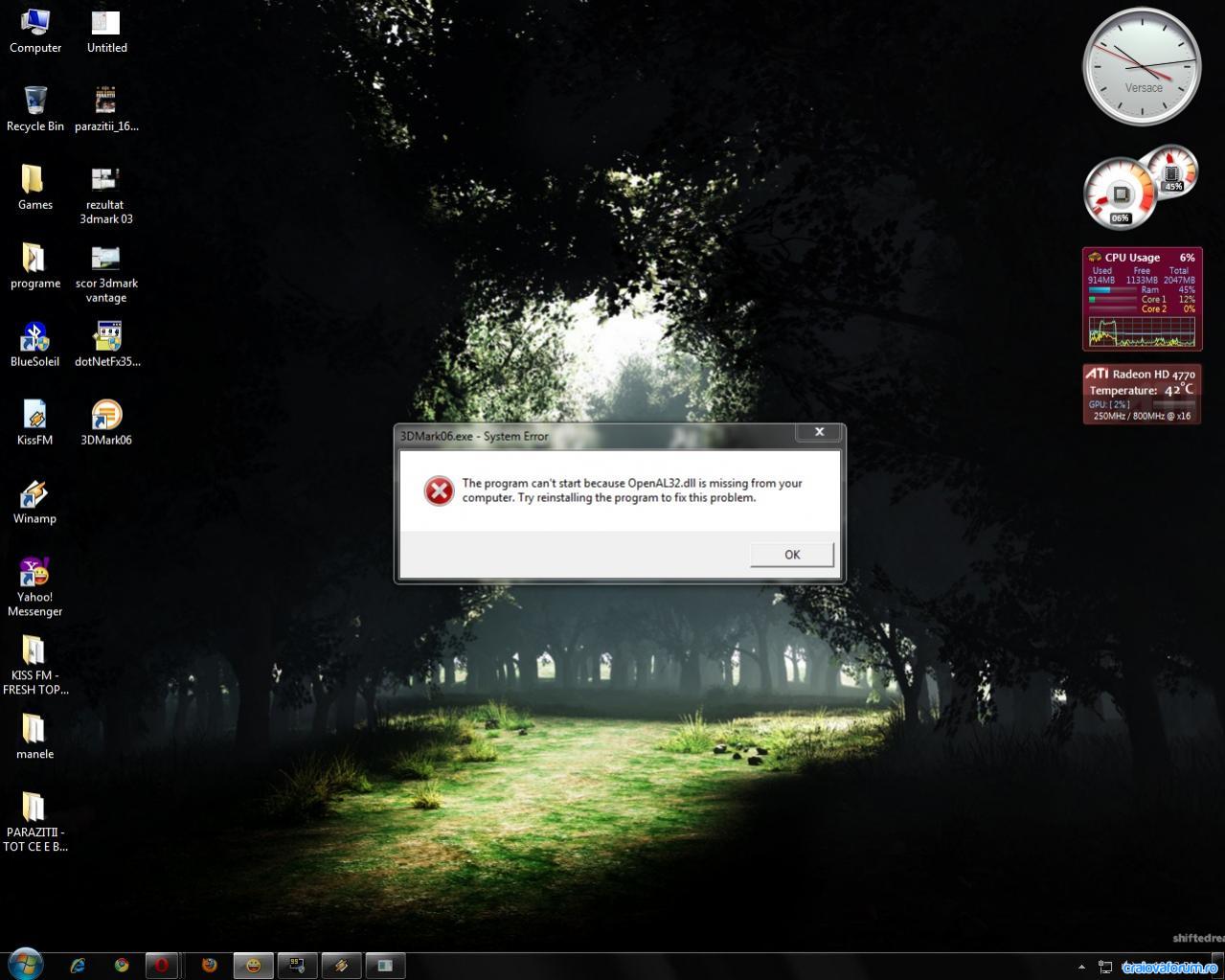Screen dimensions: 1225x980
Task: Switch to the last taskbar window button
Action: click(385, 966)
